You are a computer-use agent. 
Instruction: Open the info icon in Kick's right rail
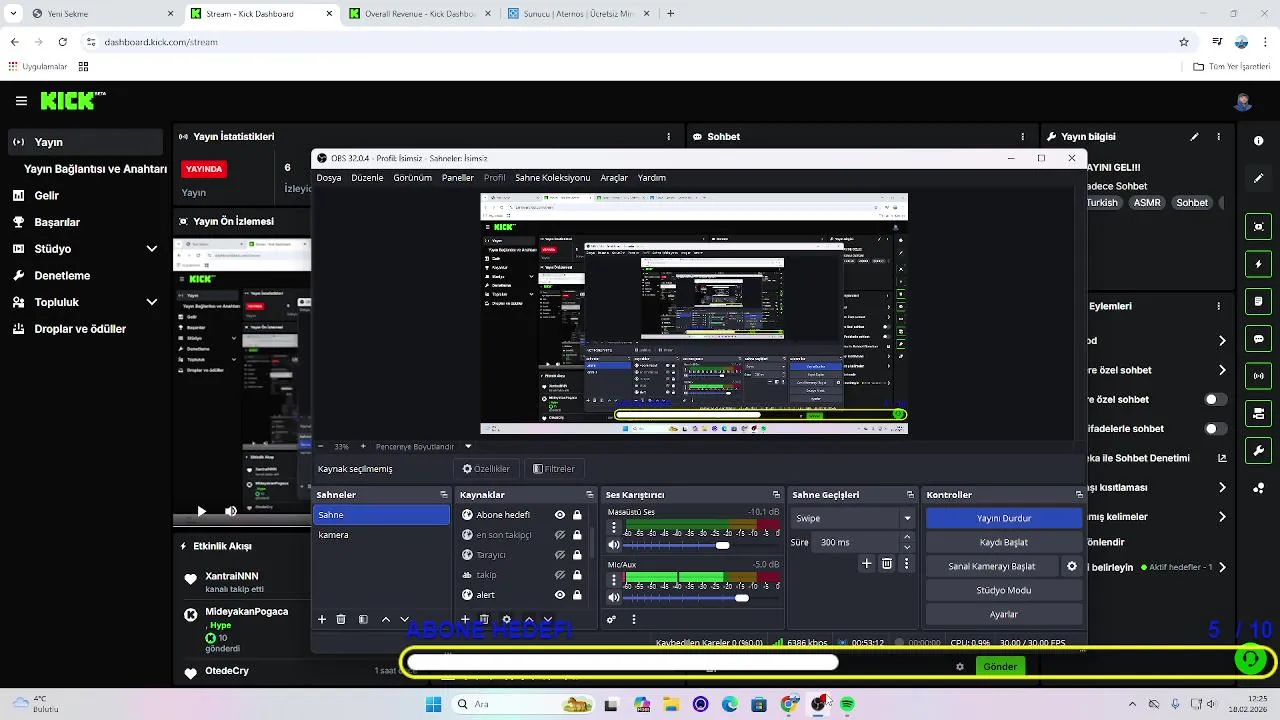(x=1259, y=141)
